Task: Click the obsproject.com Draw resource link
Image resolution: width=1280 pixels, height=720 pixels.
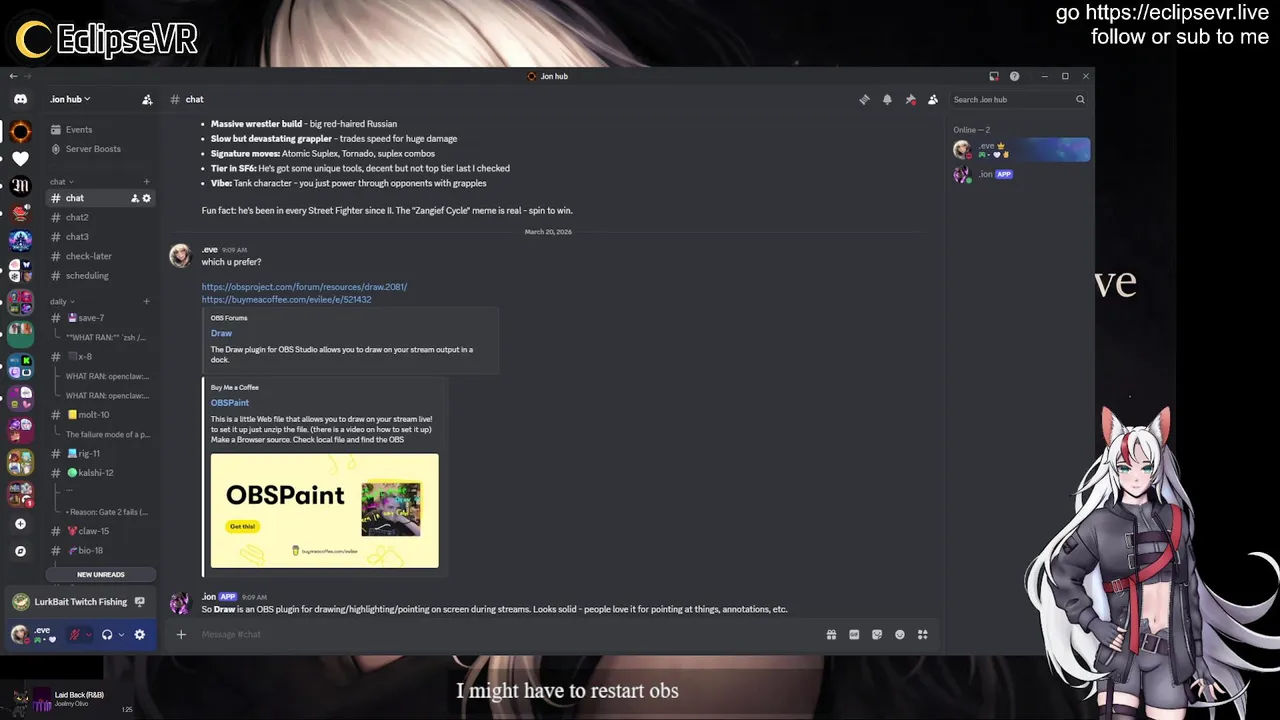Action: (x=304, y=287)
